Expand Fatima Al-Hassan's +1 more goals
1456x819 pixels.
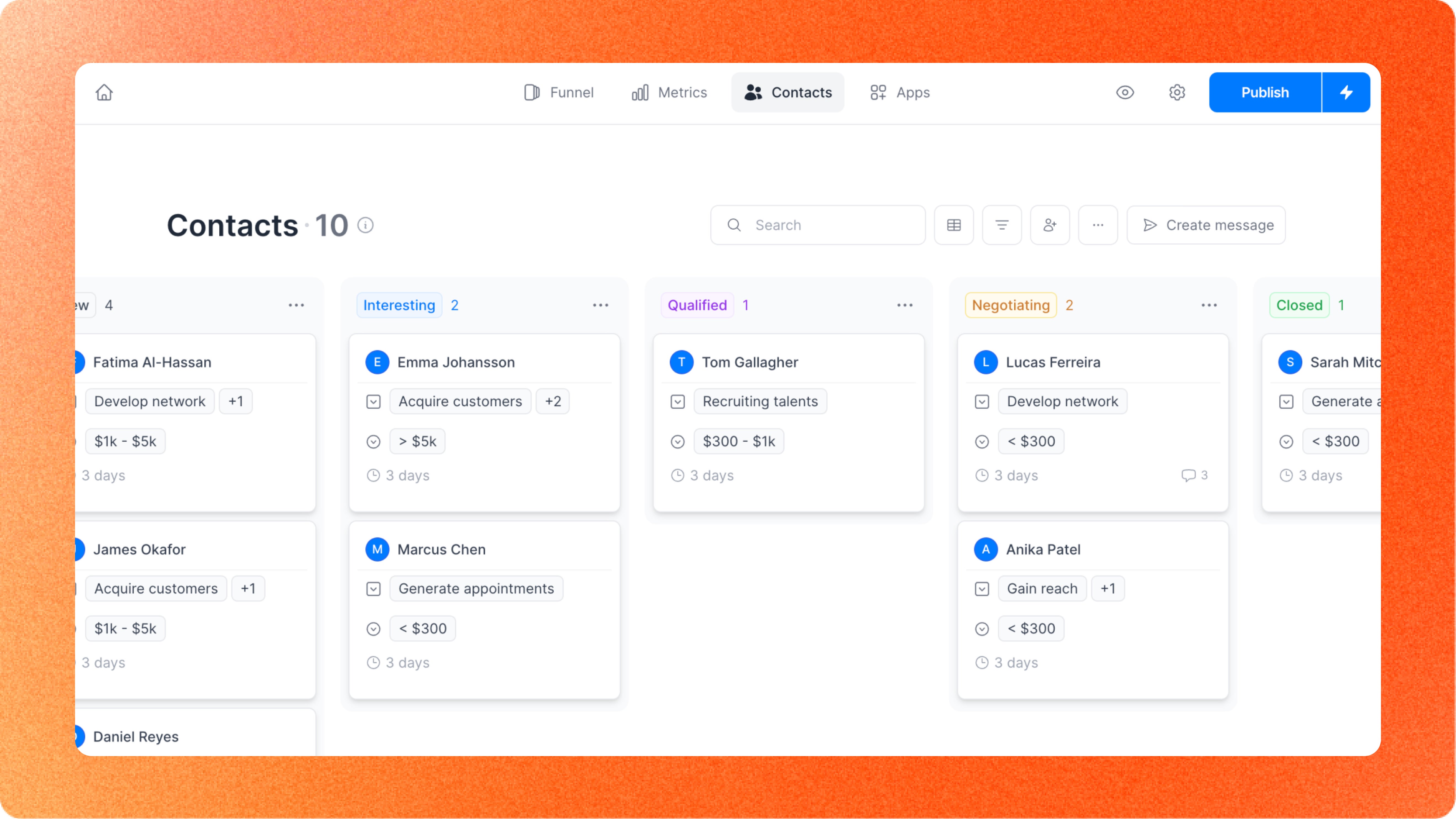point(236,401)
